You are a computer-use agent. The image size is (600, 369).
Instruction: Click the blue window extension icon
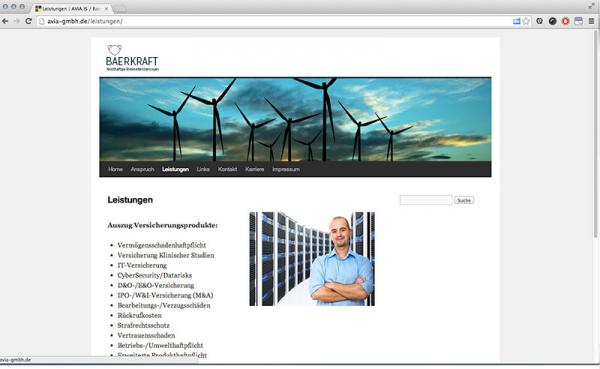coord(579,21)
